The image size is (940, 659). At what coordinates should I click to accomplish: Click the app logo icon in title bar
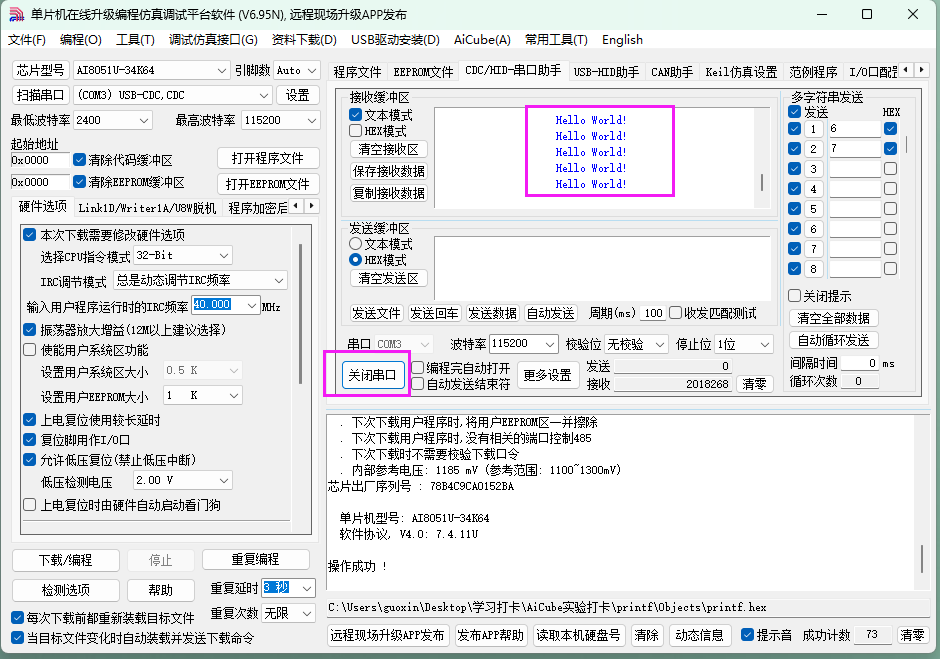pos(16,14)
